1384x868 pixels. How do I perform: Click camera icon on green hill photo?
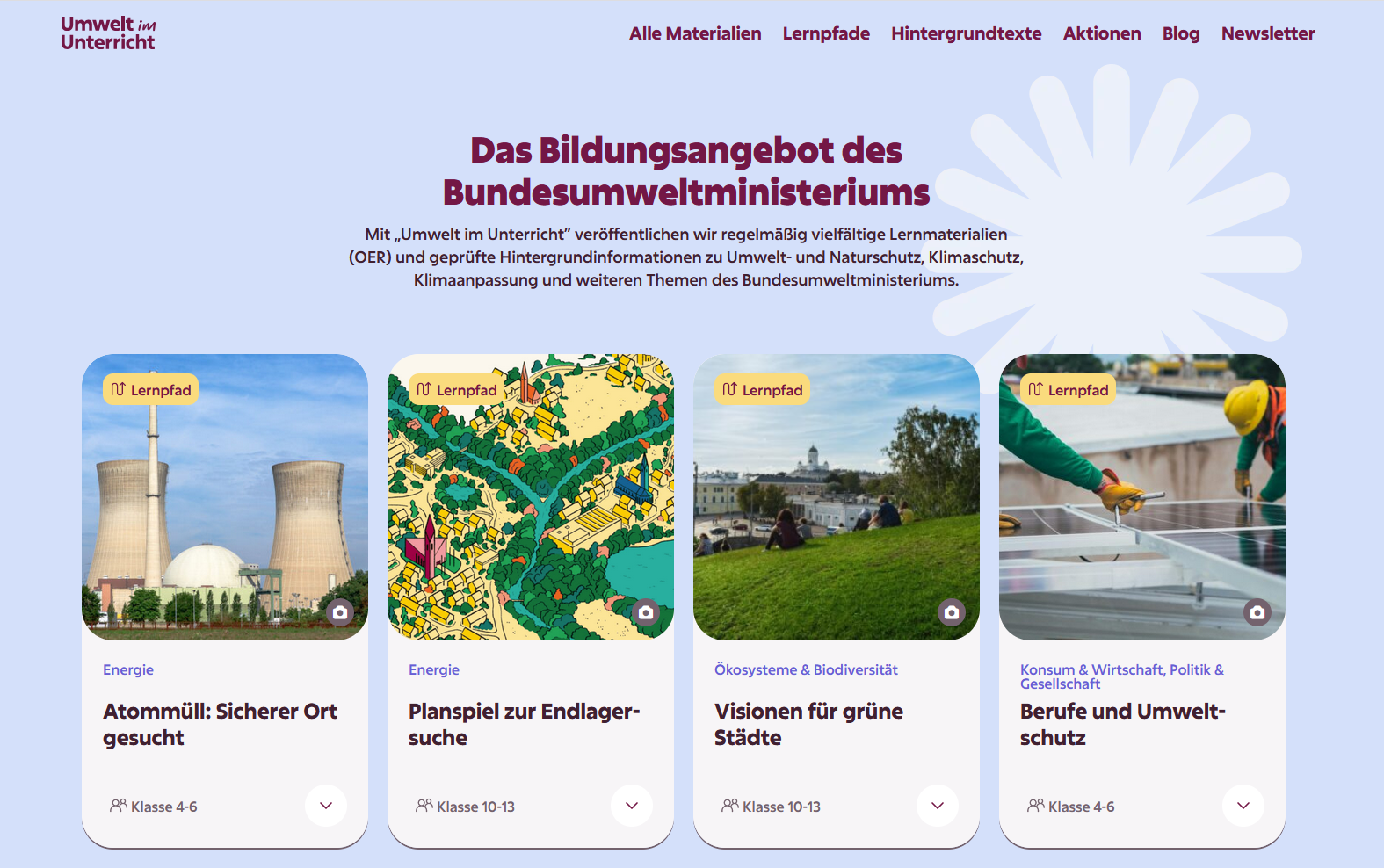952,612
